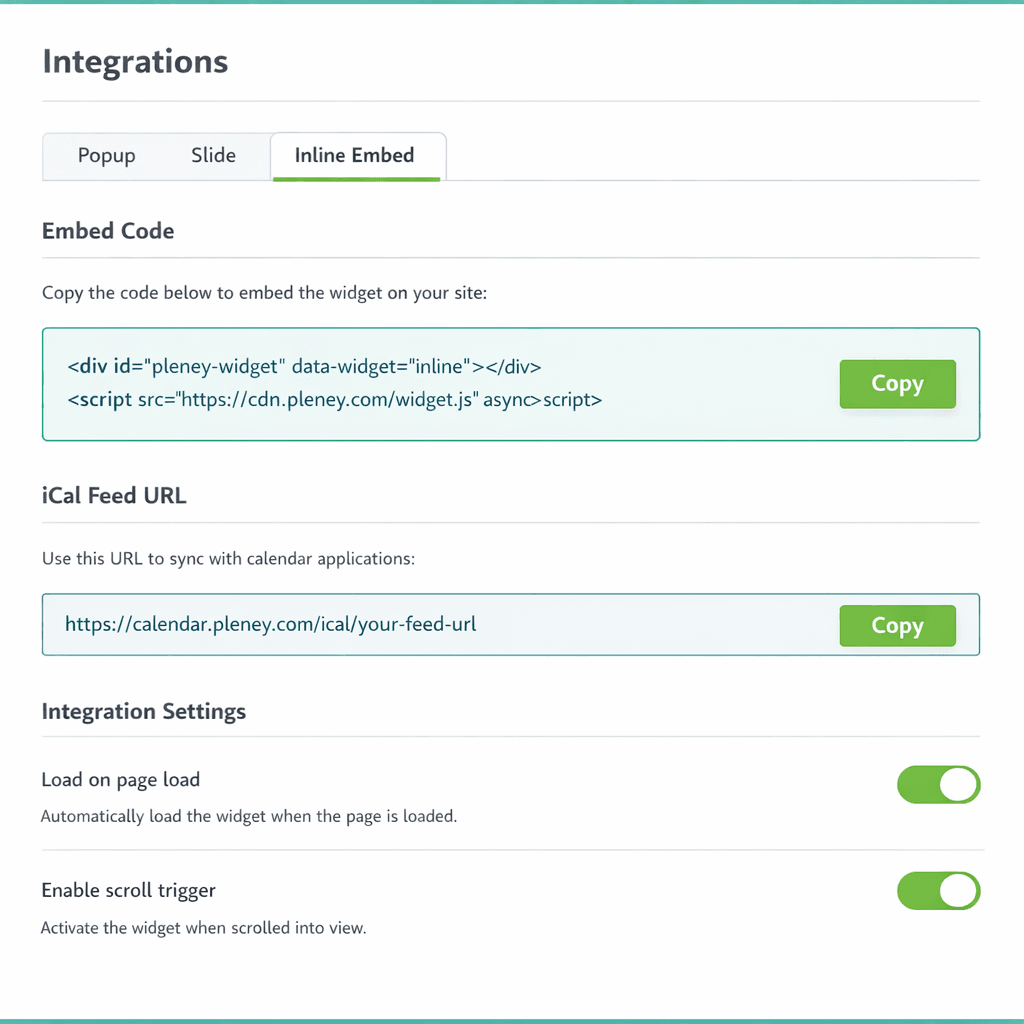
Task: Click the 'Copy the code below' instruction text
Action: [264, 294]
